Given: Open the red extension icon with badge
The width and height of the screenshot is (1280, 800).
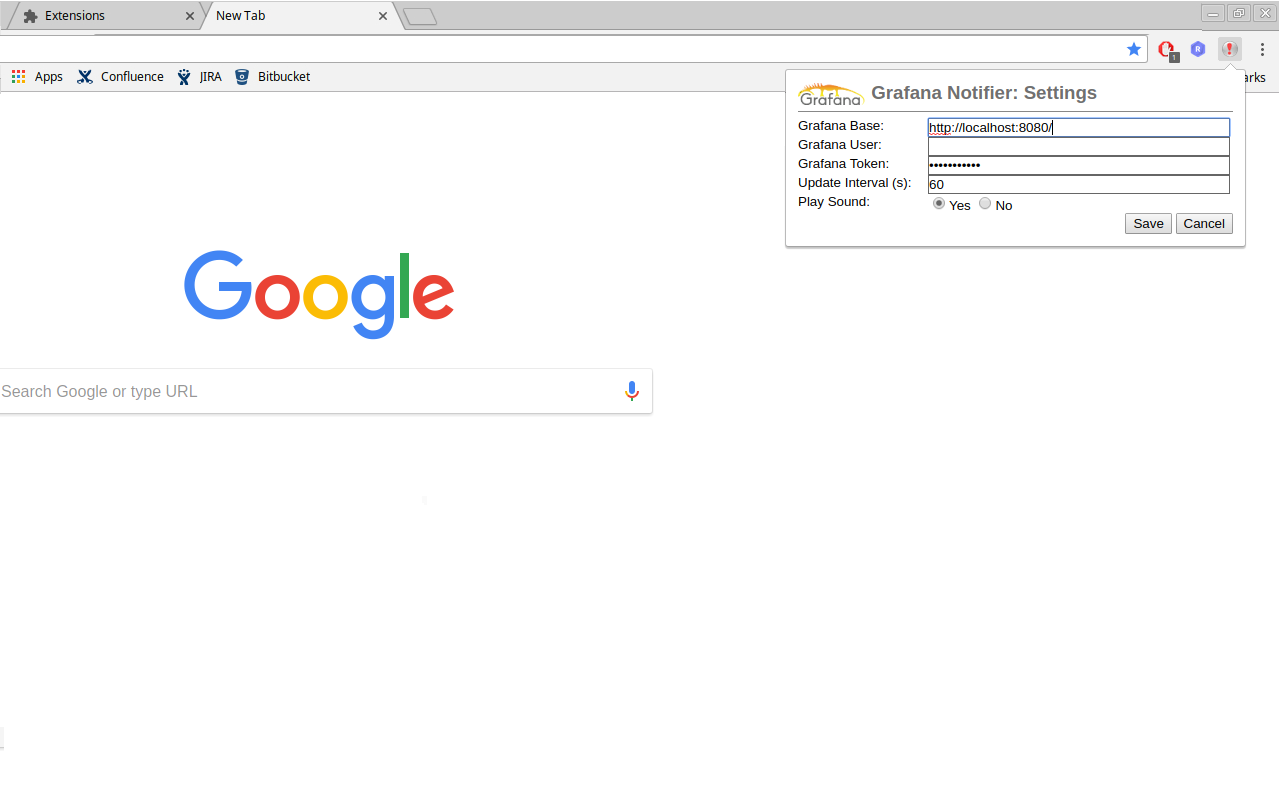Looking at the screenshot, I should click(x=1166, y=49).
